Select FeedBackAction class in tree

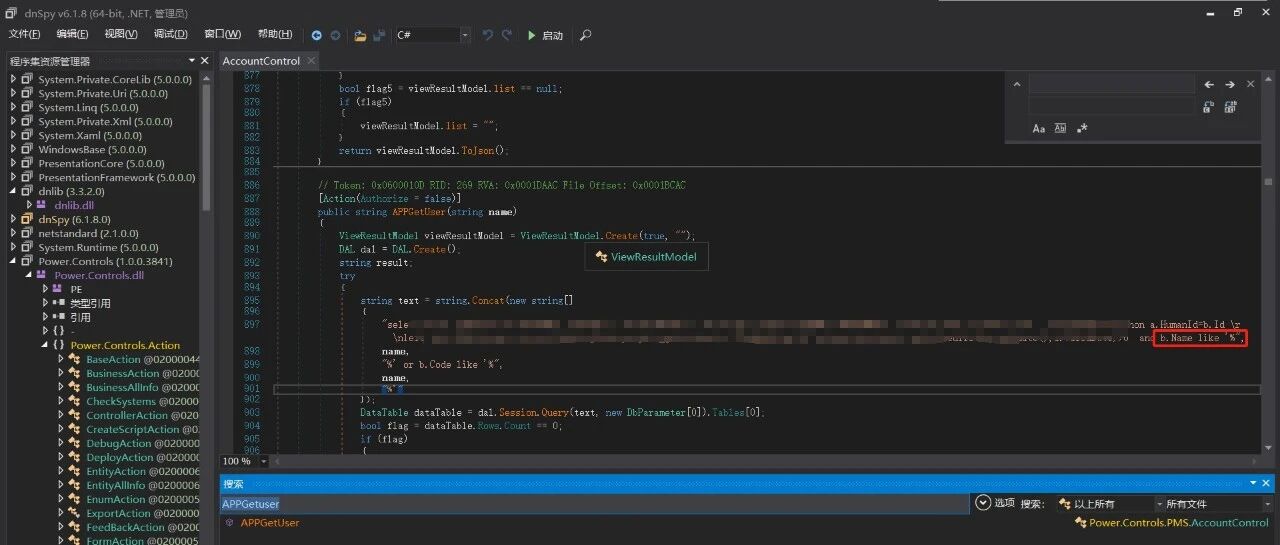click(125, 527)
